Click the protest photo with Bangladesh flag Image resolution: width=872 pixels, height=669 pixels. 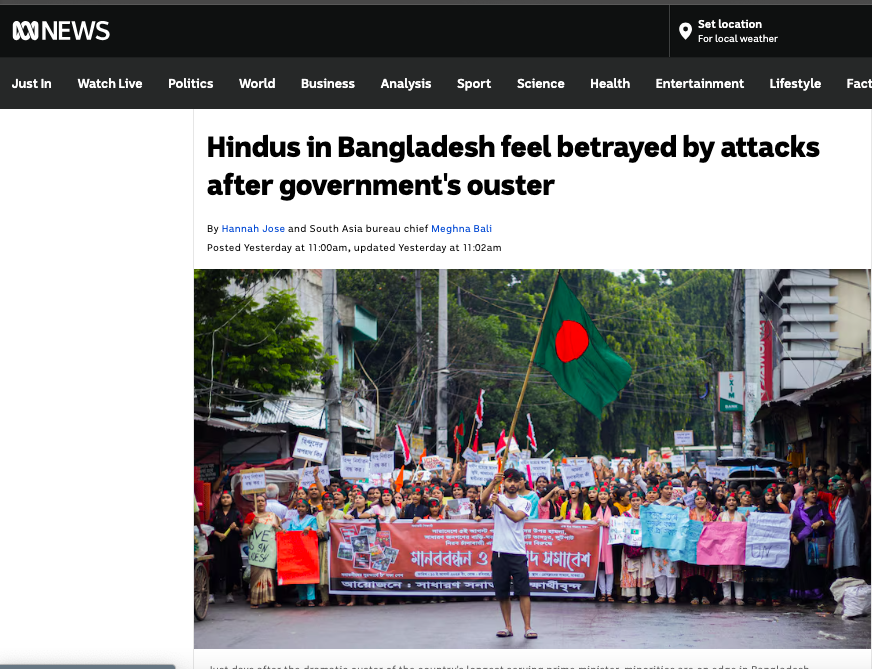coord(532,459)
